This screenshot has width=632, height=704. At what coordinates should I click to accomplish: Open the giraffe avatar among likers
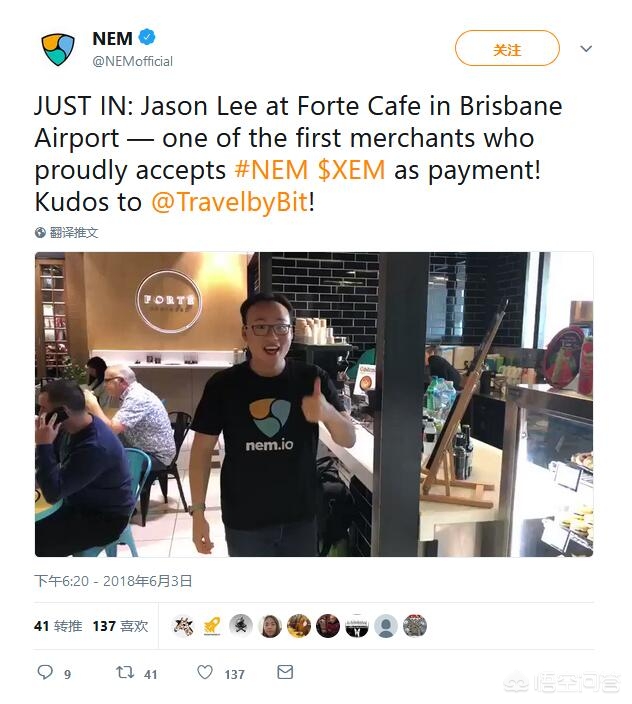click(183, 626)
